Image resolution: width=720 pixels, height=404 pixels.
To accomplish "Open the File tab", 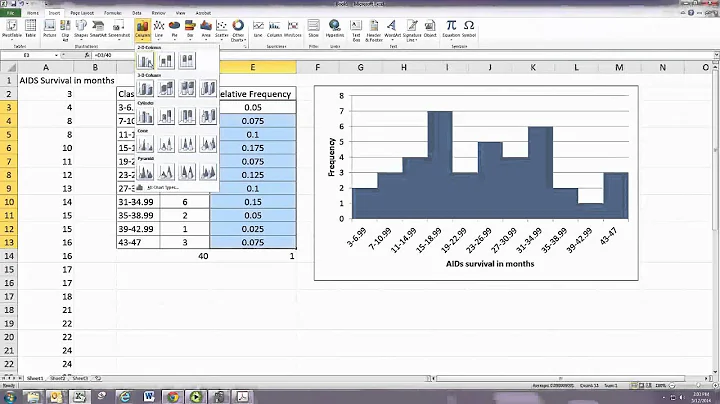I will [x=11, y=13].
